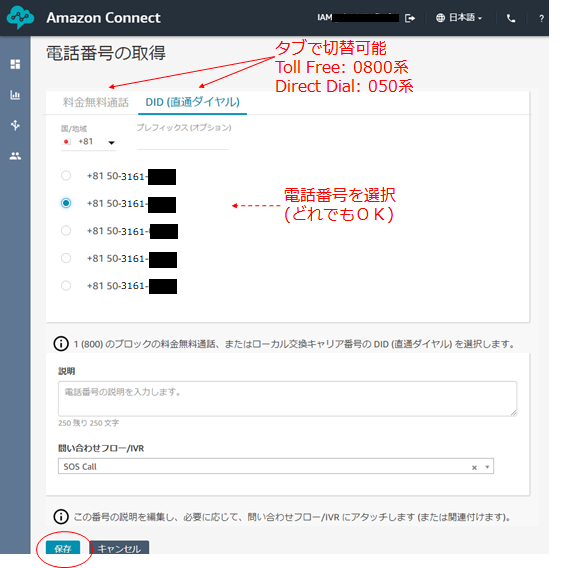Click the 保存 button
The height and width of the screenshot is (568, 573).
pyautogui.click(x=63, y=548)
